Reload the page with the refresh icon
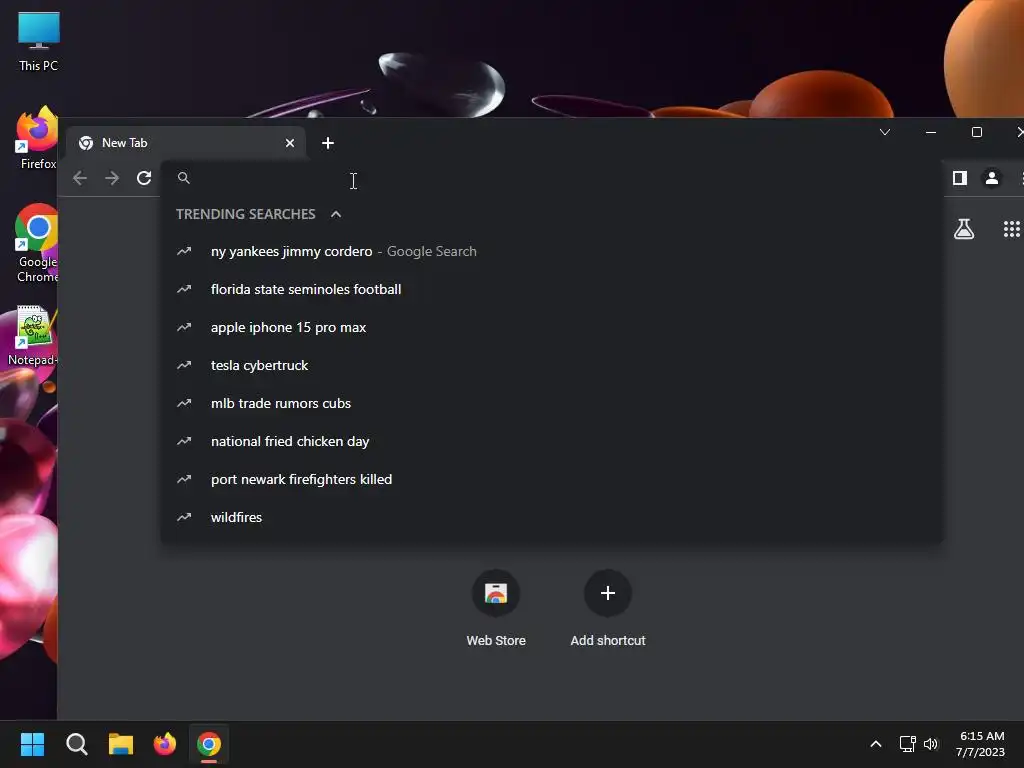Image resolution: width=1024 pixels, height=768 pixels. point(144,178)
